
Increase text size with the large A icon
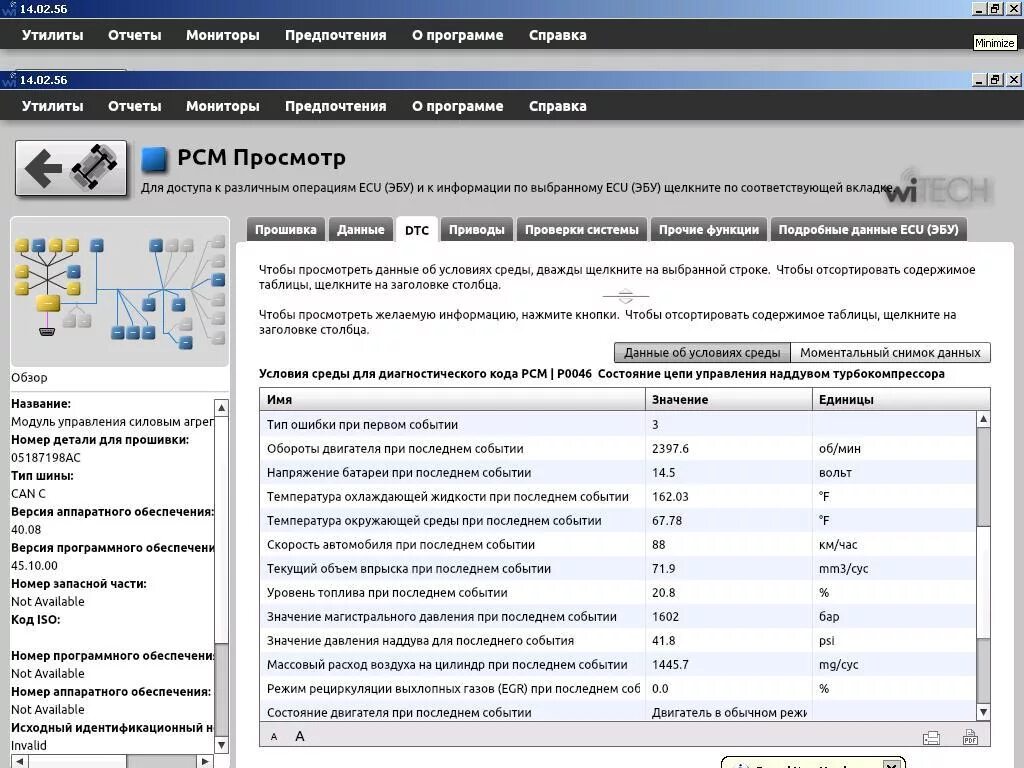[x=298, y=736]
